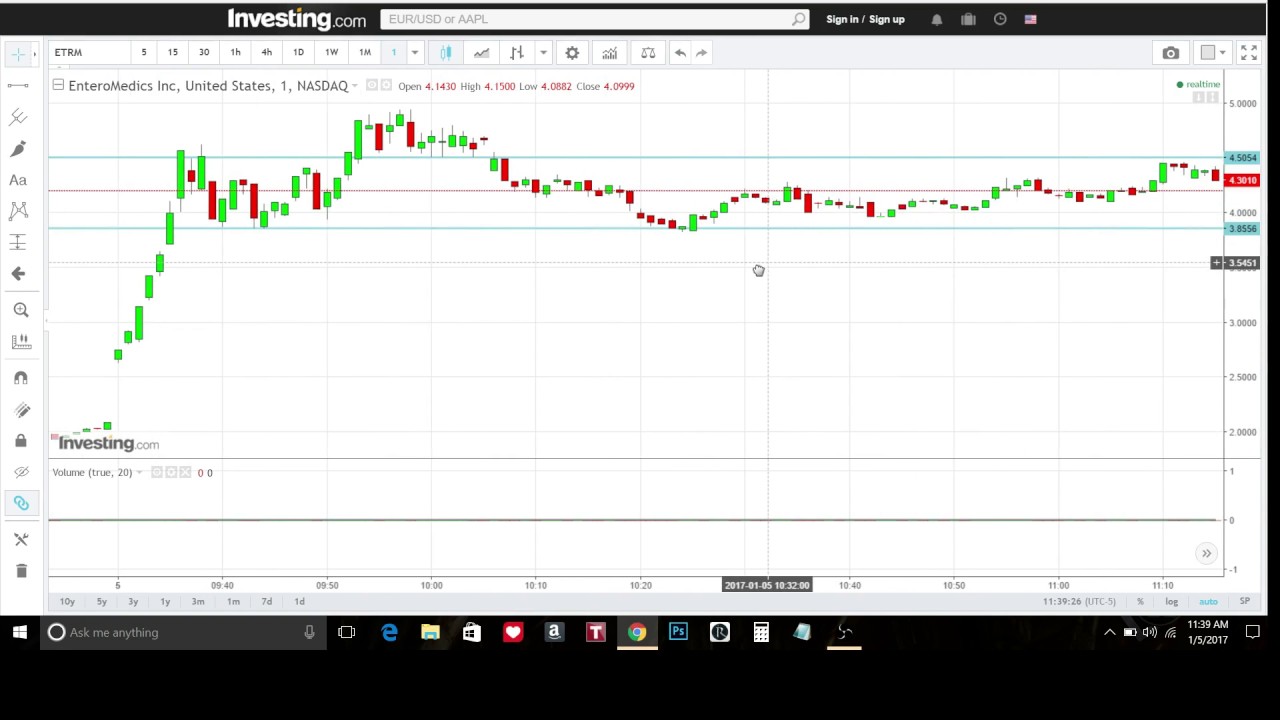Open the Windows Start menu
The width and height of the screenshot is (1280, 720).
(x=19, y=632)
